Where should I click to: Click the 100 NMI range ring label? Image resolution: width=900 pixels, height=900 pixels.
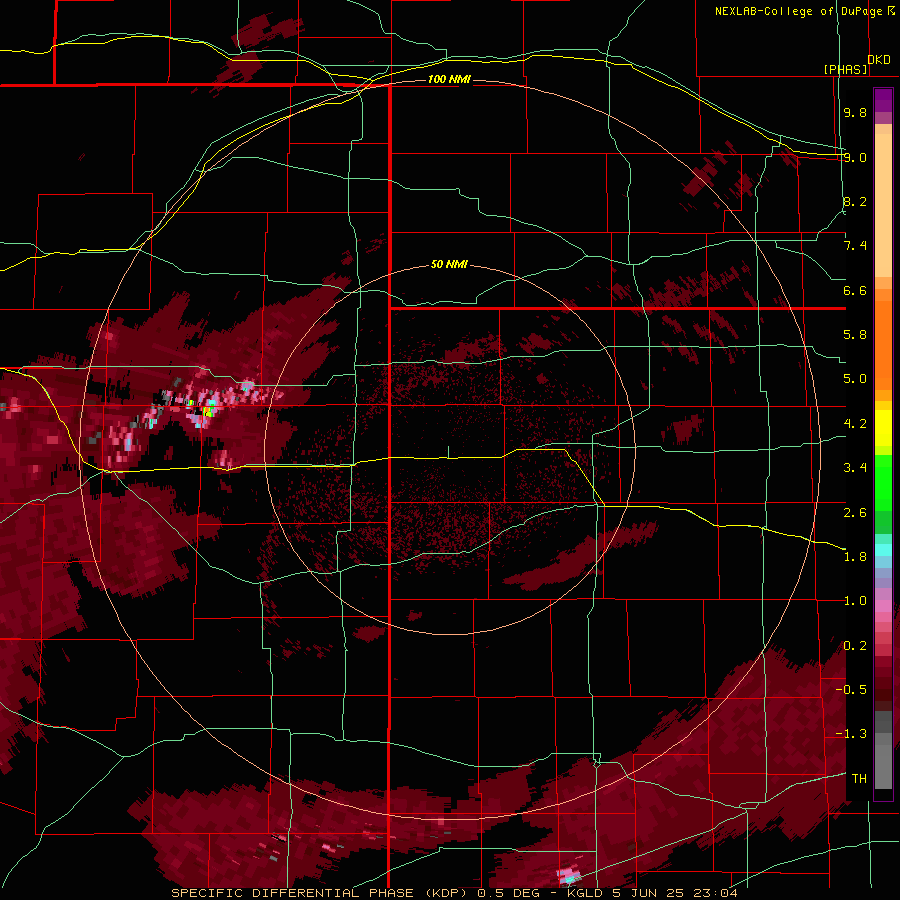(x=449, y=79)
